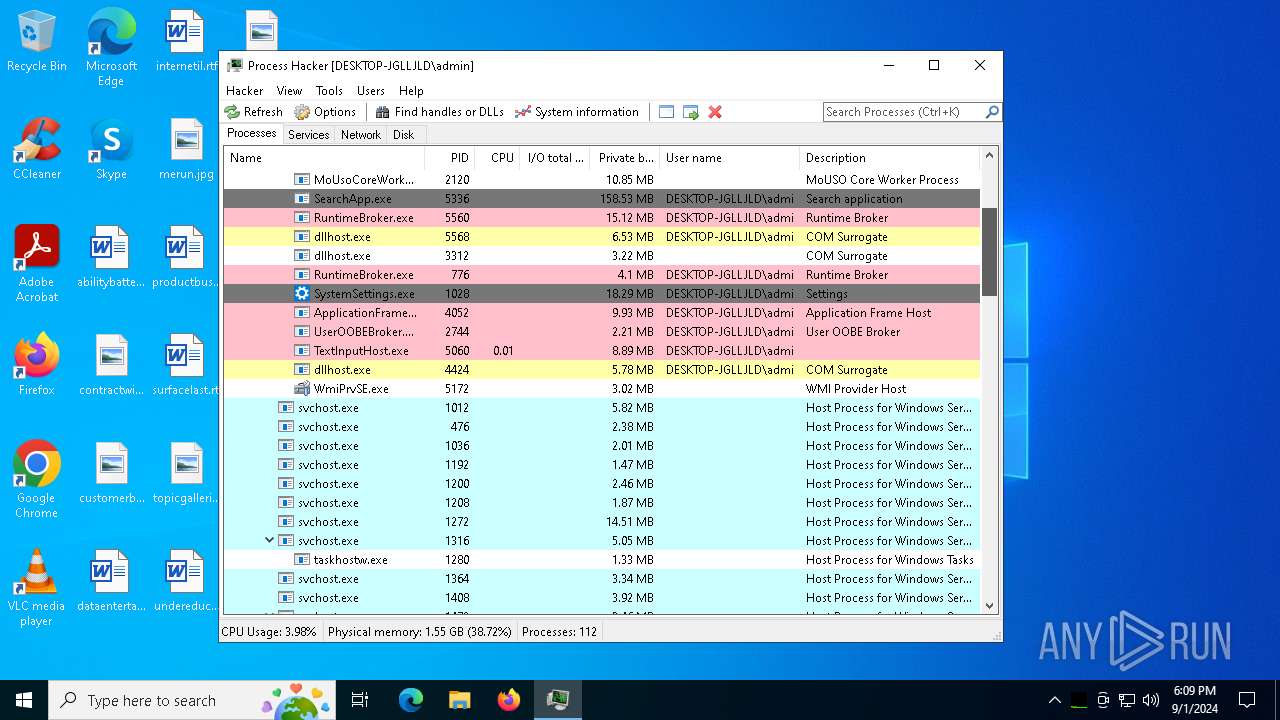Image resolution: width=1280 pixels, height=720 pixels.
Task: Open the Options toolbar button
Action: [325, 112]
